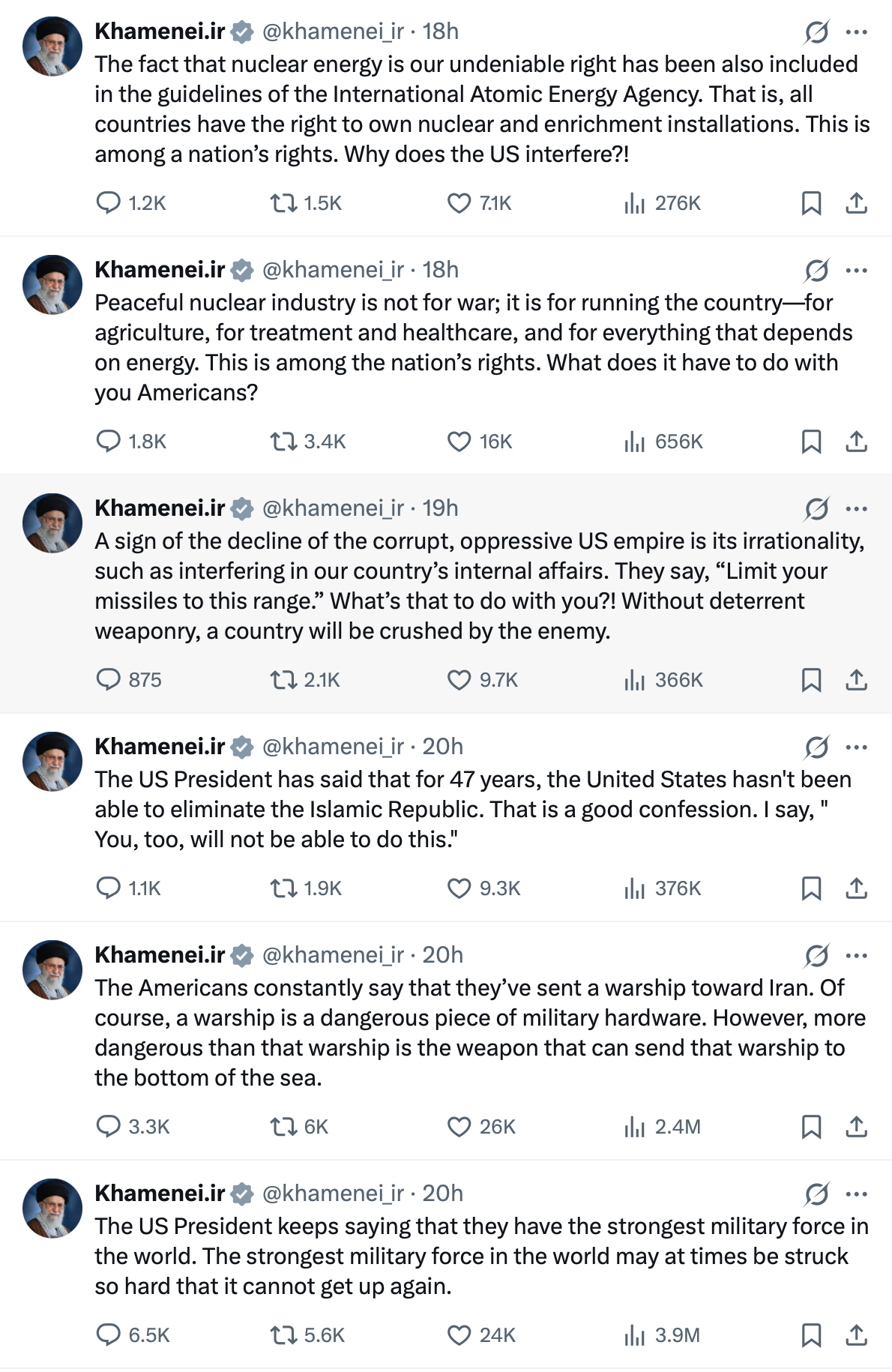The width and height of the screenshot is (892, 1372).
Task: Reply to the nuclear energy right tweet
Action: (109, 202)
